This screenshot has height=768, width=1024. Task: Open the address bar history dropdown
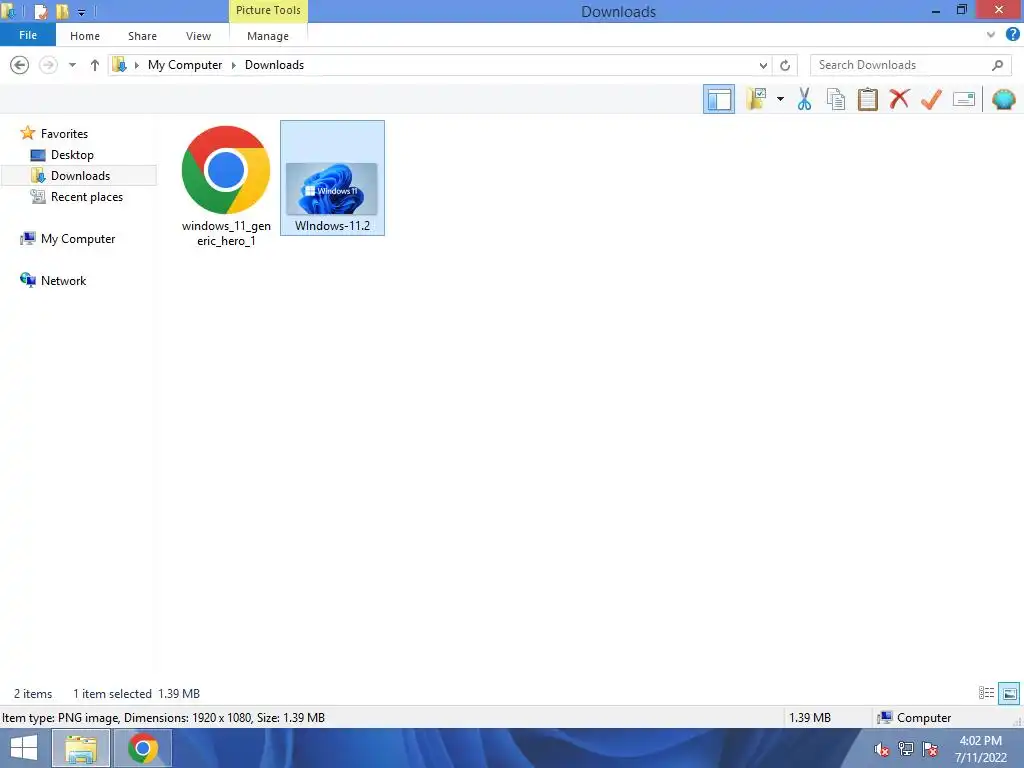click(763, 65)
